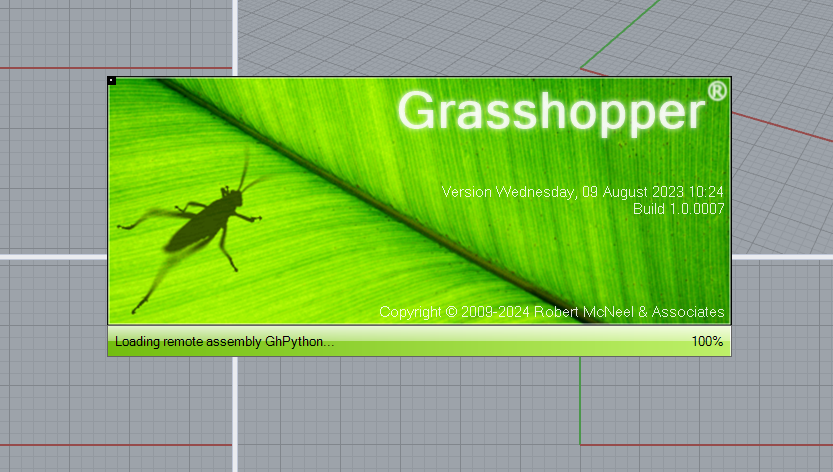Click the green axis line in bottom-right viewport
The image size is (833, 472).
[x=580, y=400]
